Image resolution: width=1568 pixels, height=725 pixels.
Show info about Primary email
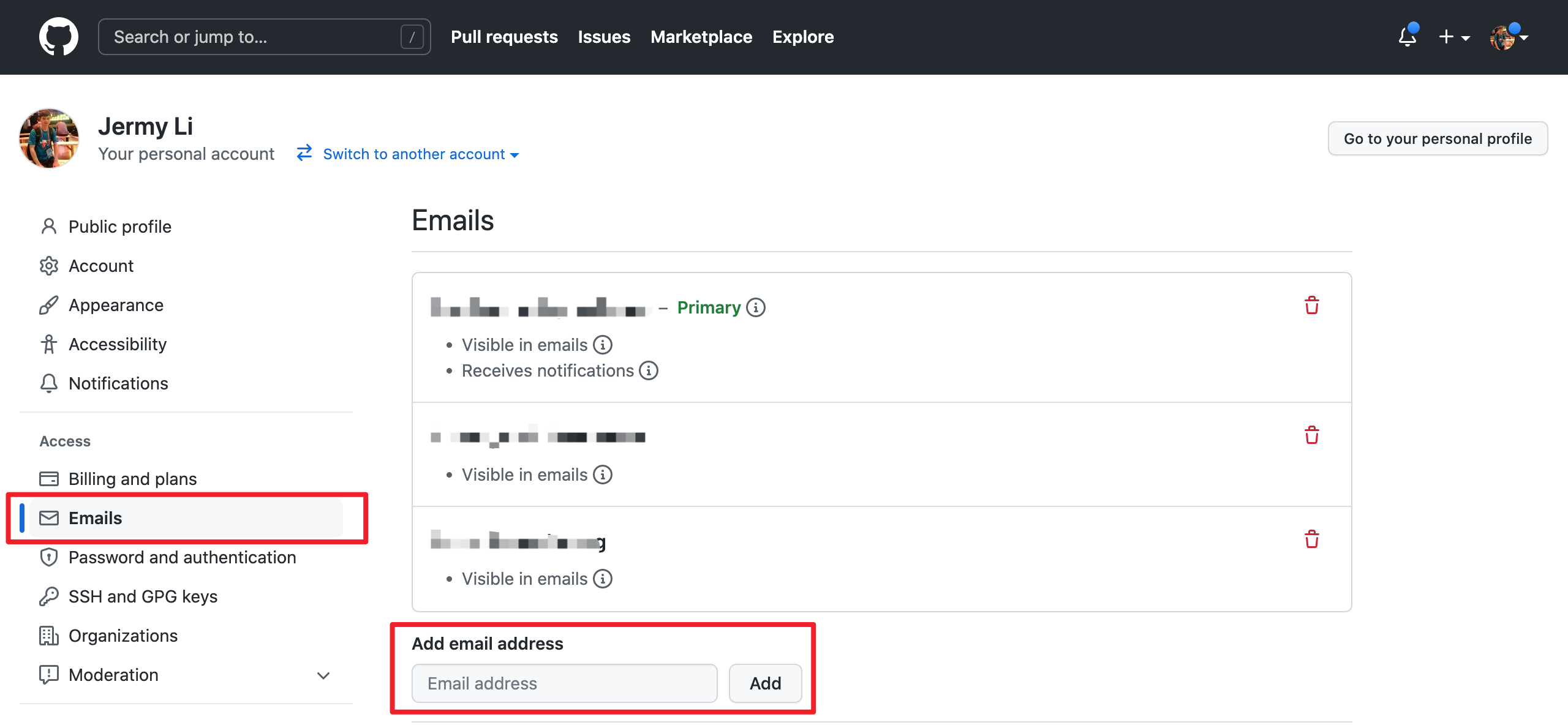point(756,307)
